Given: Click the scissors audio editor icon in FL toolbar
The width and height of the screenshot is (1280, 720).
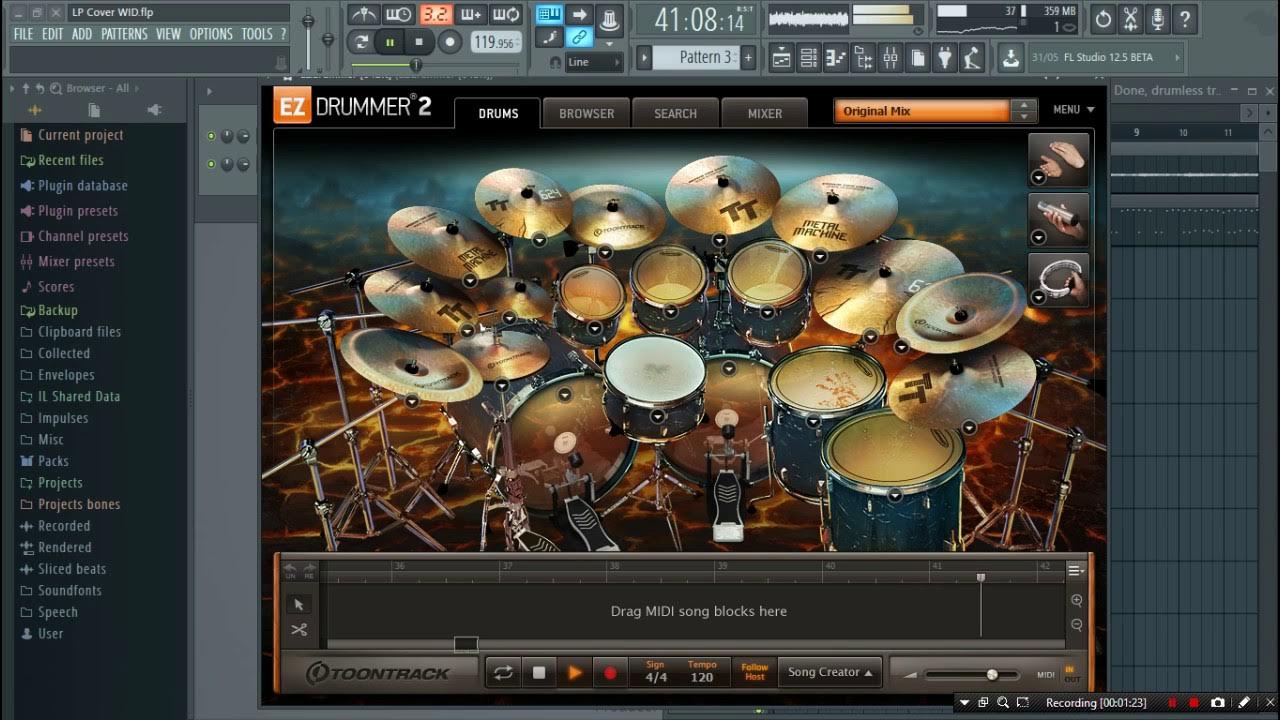Looking at the screenshot, I should (1131, 18).
